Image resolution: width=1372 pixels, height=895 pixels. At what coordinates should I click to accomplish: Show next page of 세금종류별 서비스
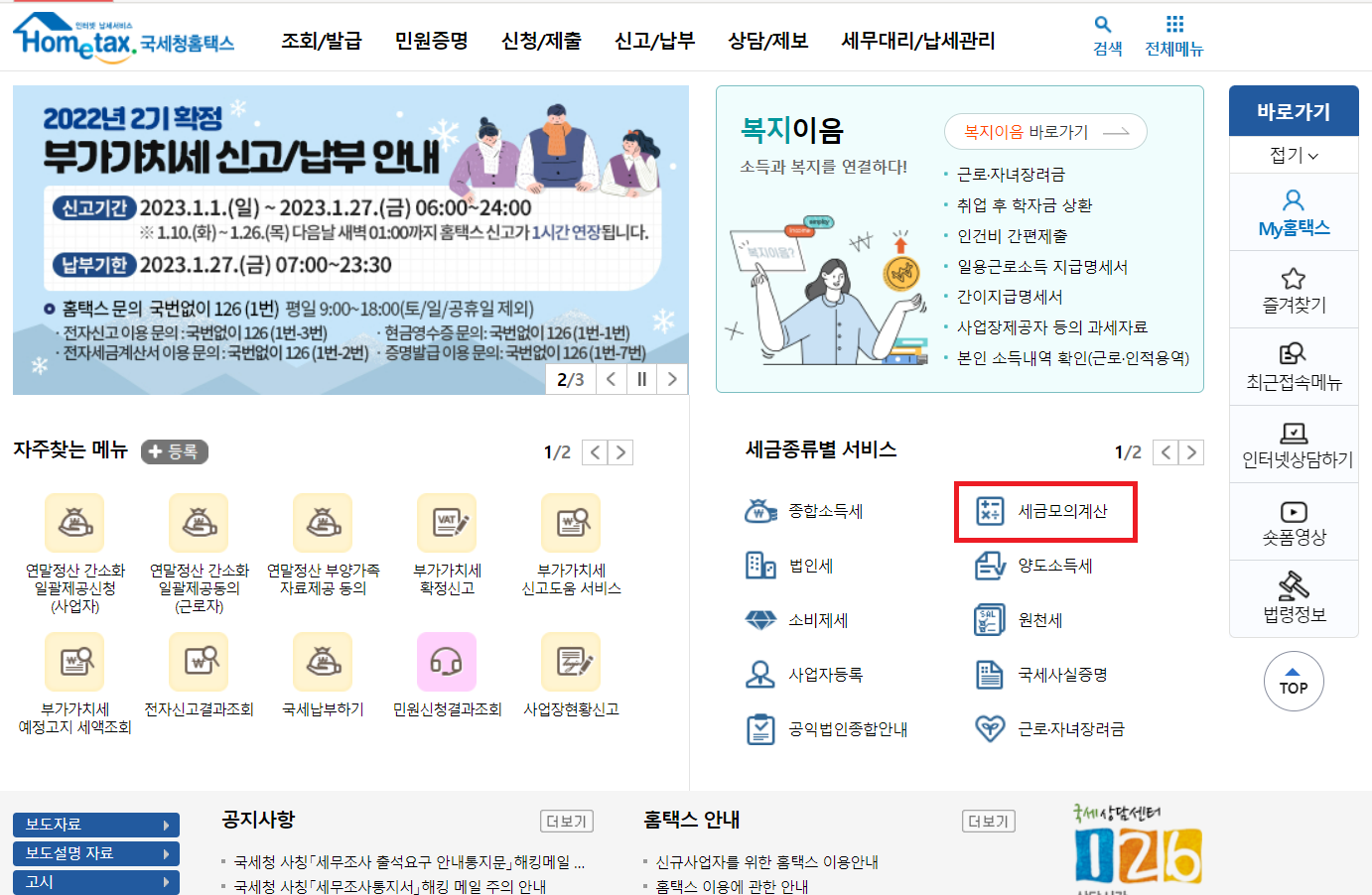click(1191, 451)
